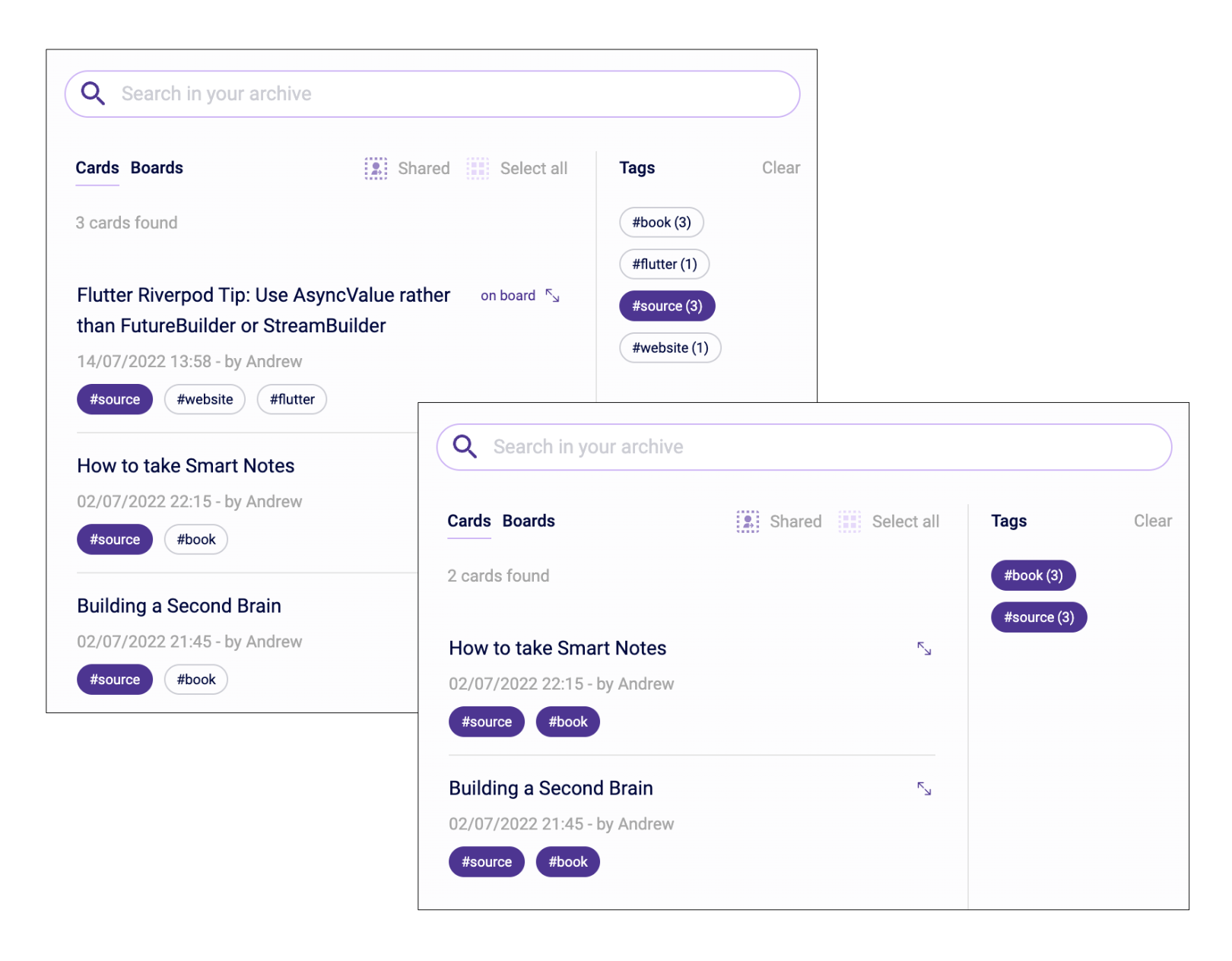
Task: Click the #website chip under the Flutter Riverpod card
Action: point(205,399)
